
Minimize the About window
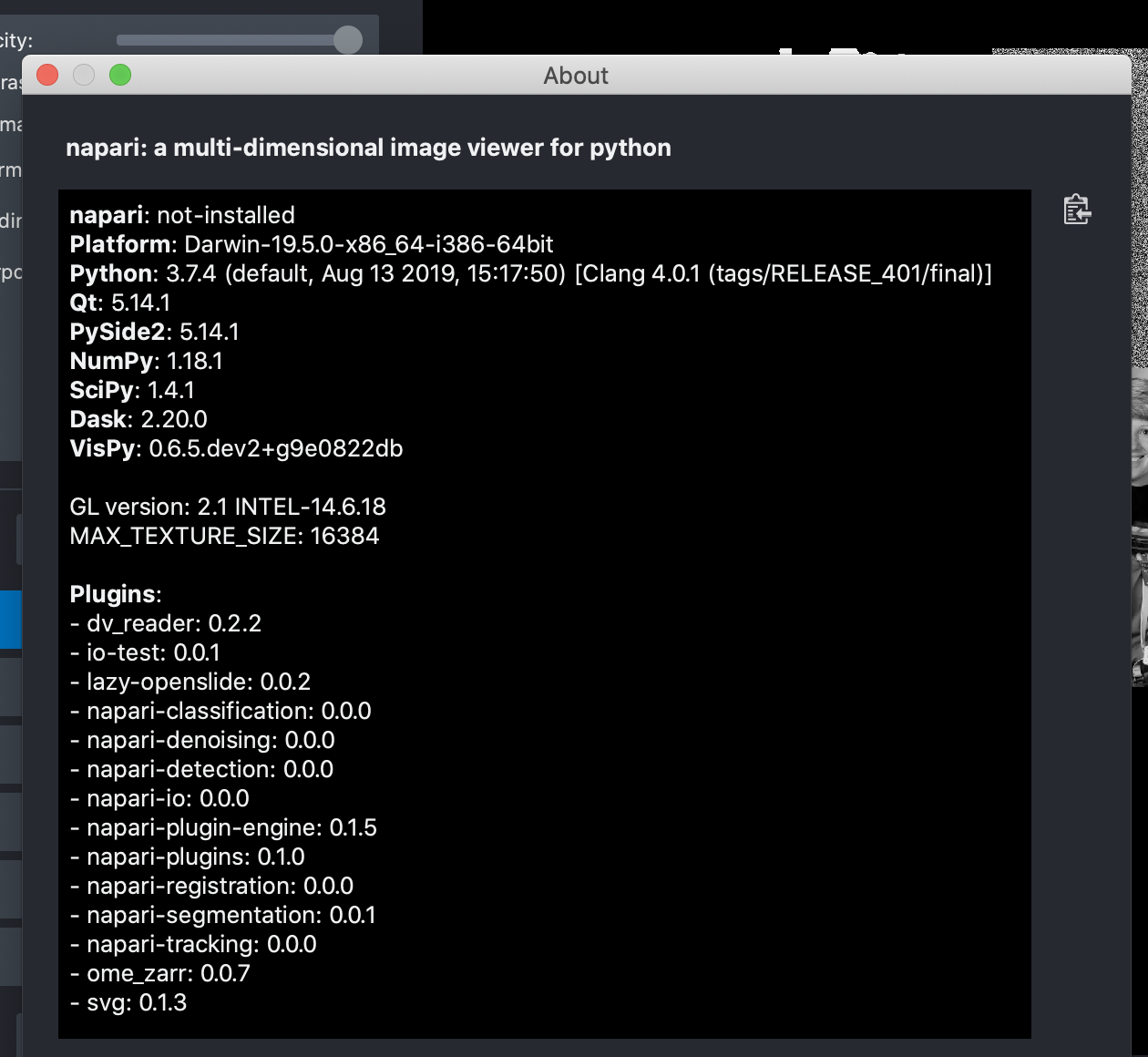pyautogui.click(x=84, y=75)
